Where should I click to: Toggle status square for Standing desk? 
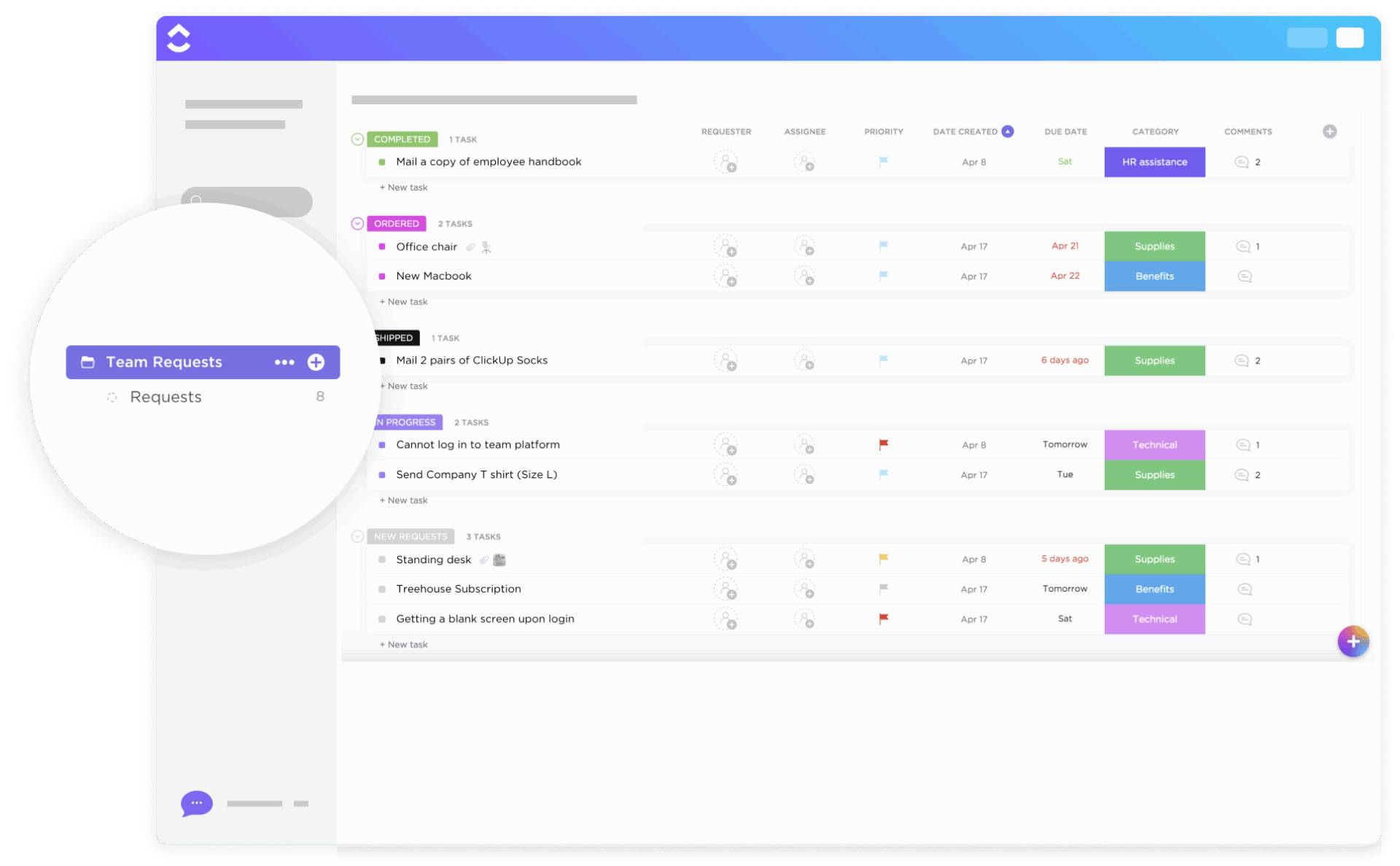(382, 560)
